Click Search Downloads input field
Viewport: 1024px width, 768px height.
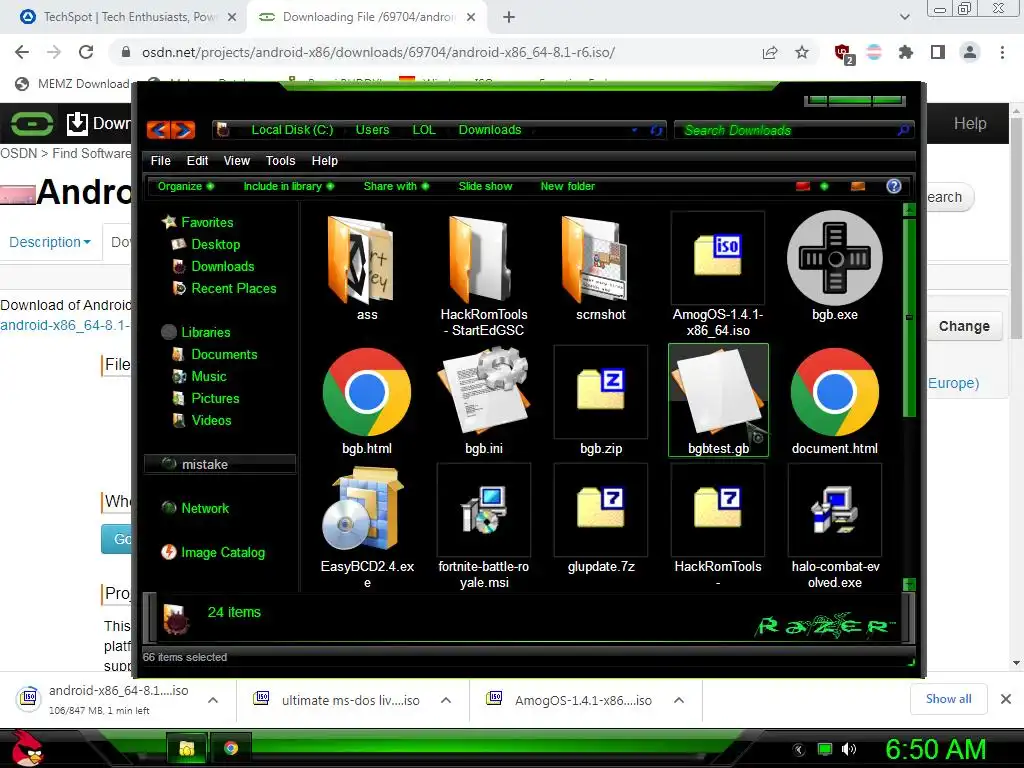(793, 130)
